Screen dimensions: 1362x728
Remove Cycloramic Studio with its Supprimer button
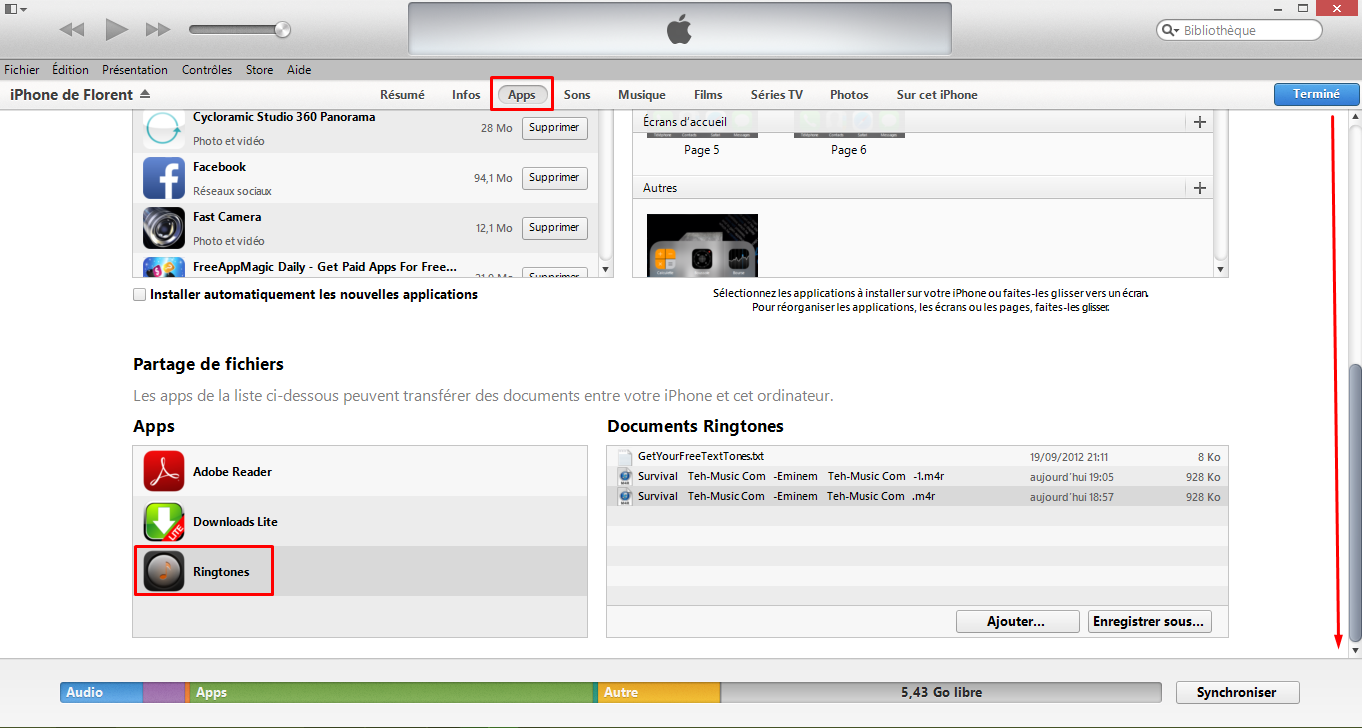pos(554,128)
